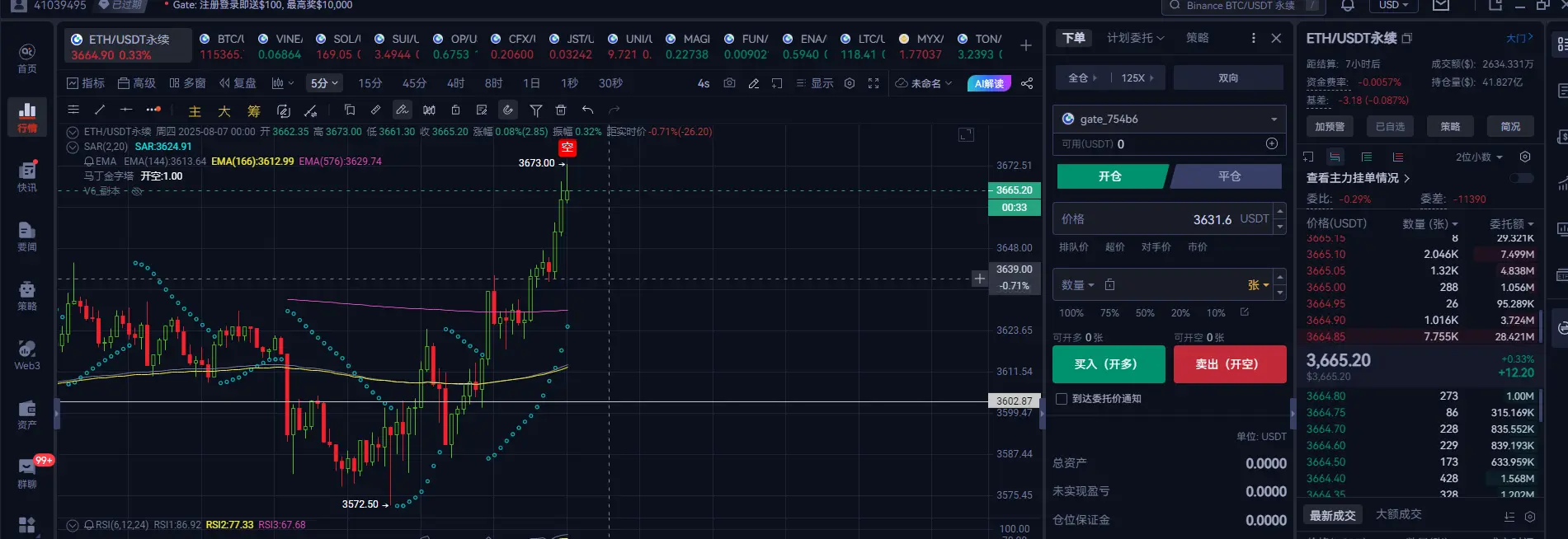Click the plus icon beside 可用(USDT)
The image size is (1568, 539).
1272,143
